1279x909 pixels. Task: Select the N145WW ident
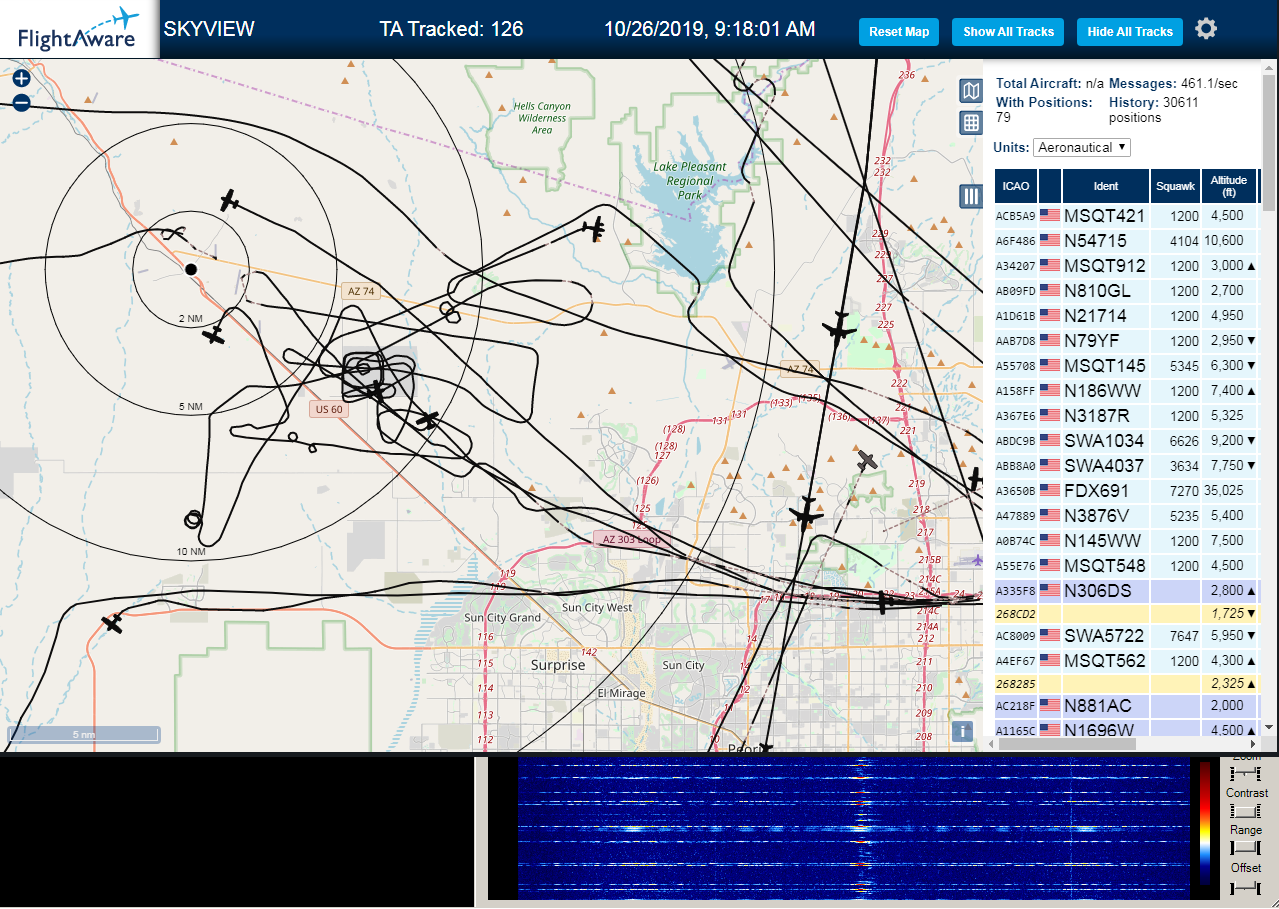1102,540
